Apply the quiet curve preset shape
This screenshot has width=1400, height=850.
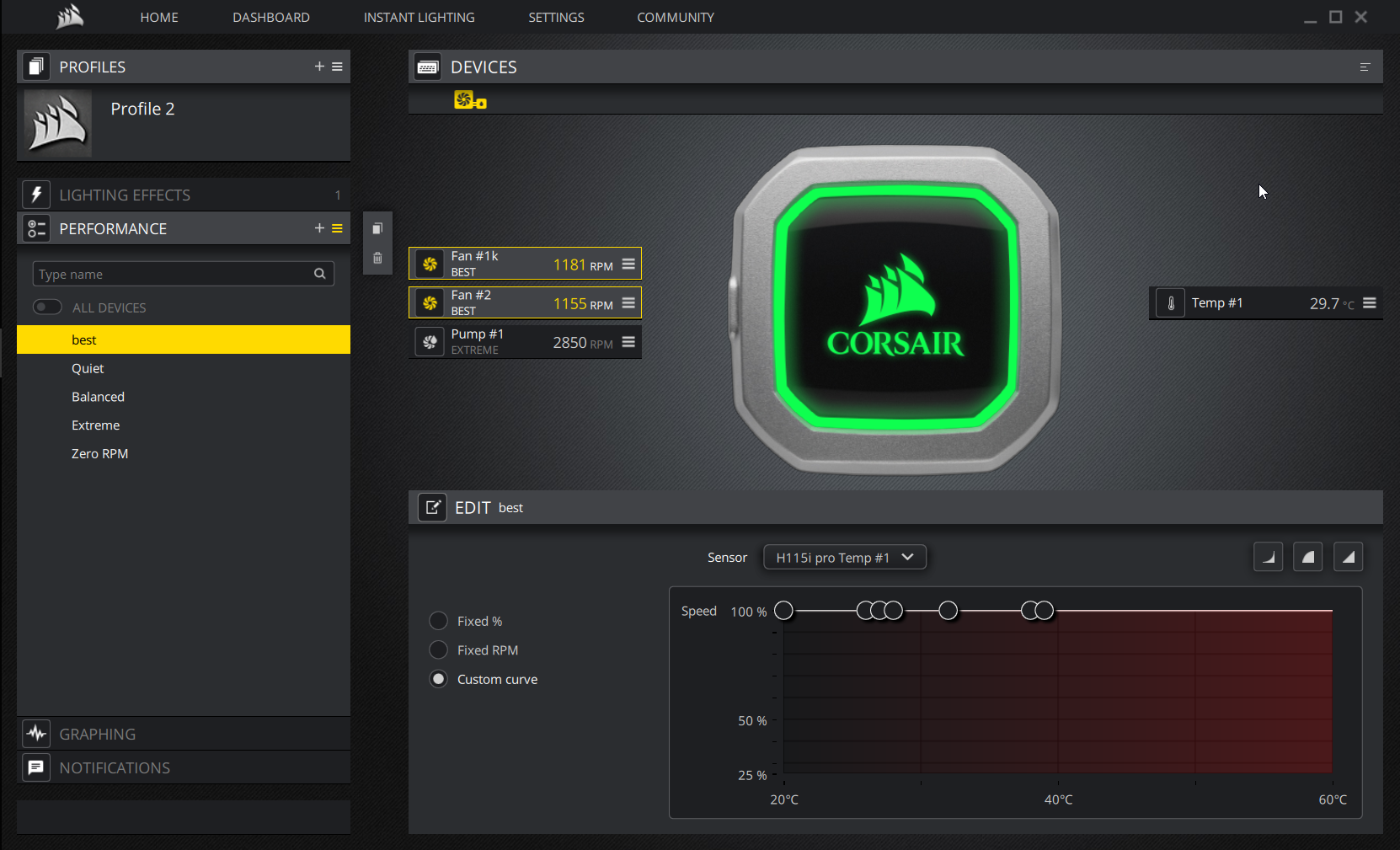(1268, 557)
